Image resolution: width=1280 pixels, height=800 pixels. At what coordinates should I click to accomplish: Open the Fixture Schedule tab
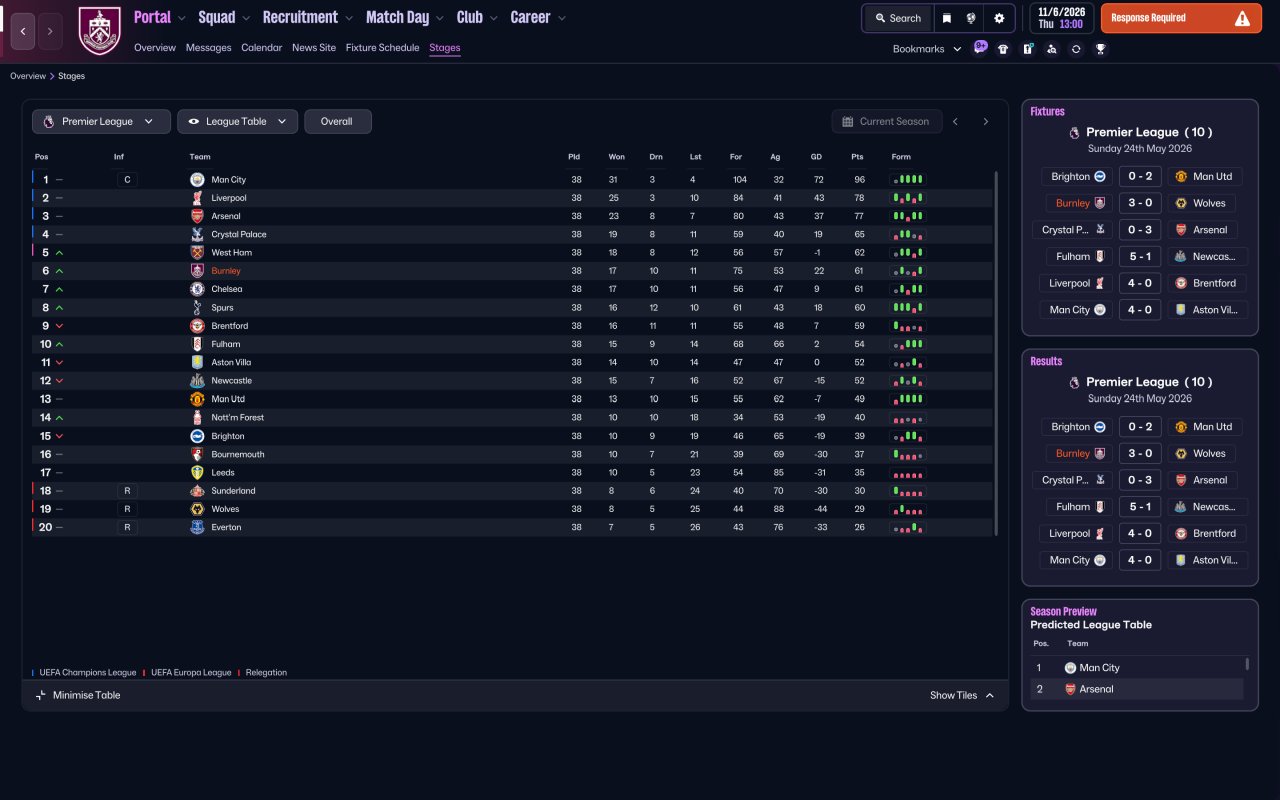pyautogui.click(x=383, y=48)
